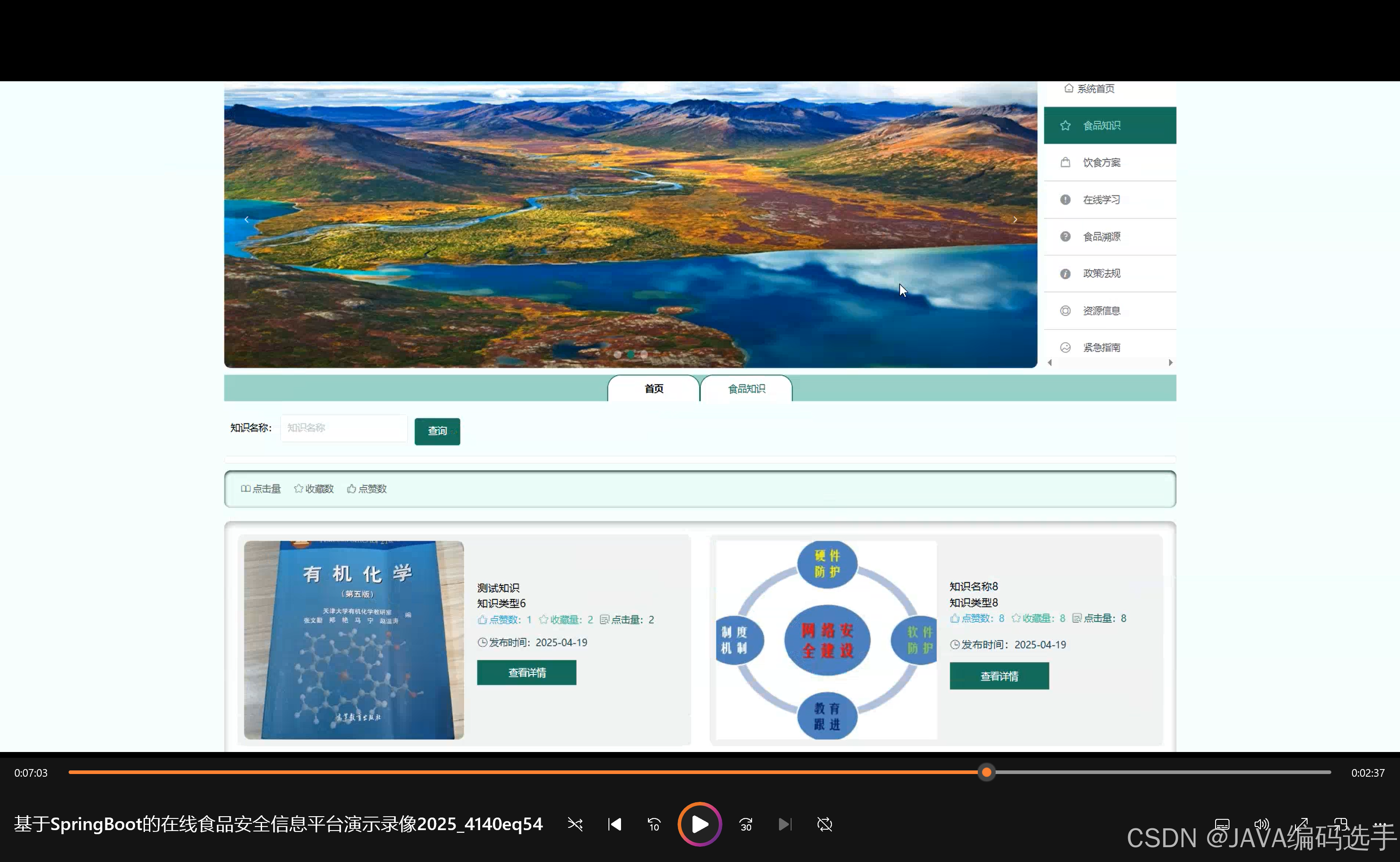Switch to the 首页 tab
This screenshot has width=1400, height=862.
click(653, 389)
